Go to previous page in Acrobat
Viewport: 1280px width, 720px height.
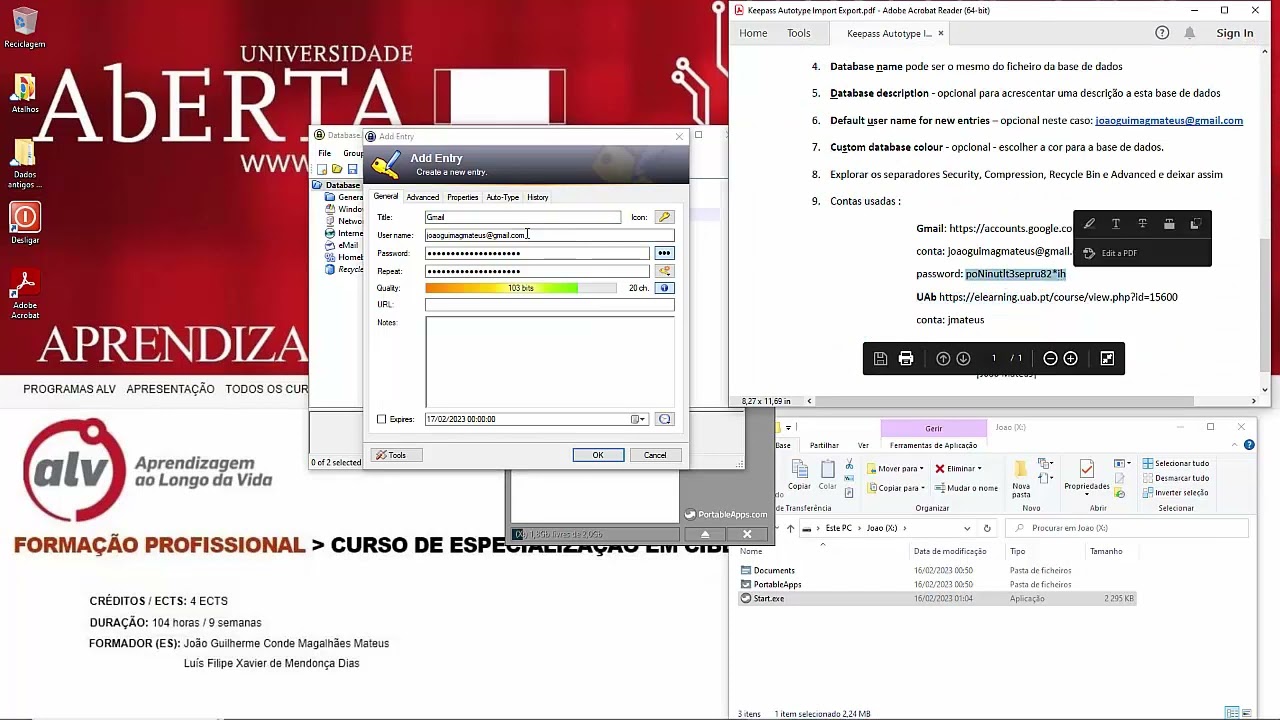(943, 359)
